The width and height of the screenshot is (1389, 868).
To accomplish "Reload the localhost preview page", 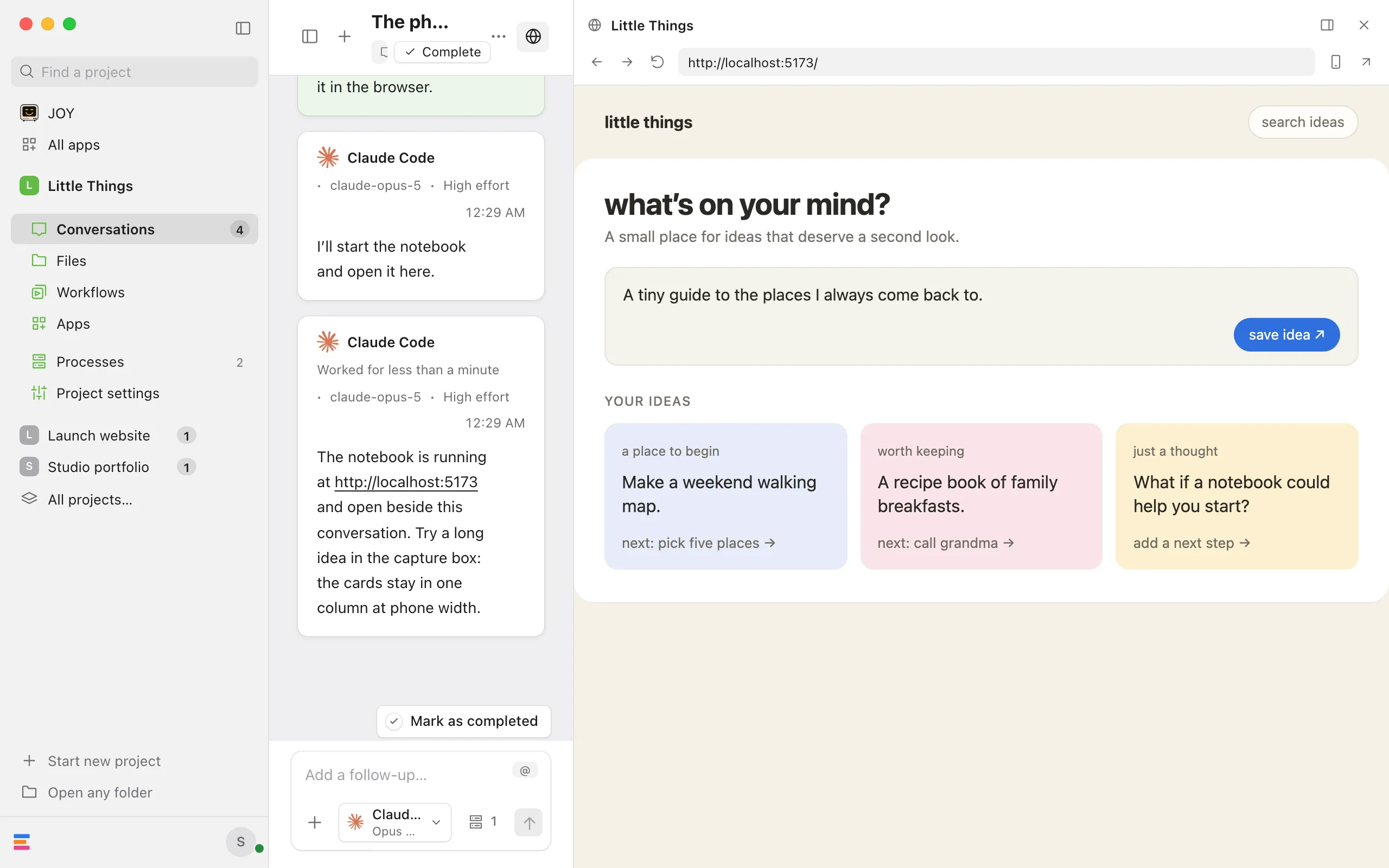I will tap(657, 62).
